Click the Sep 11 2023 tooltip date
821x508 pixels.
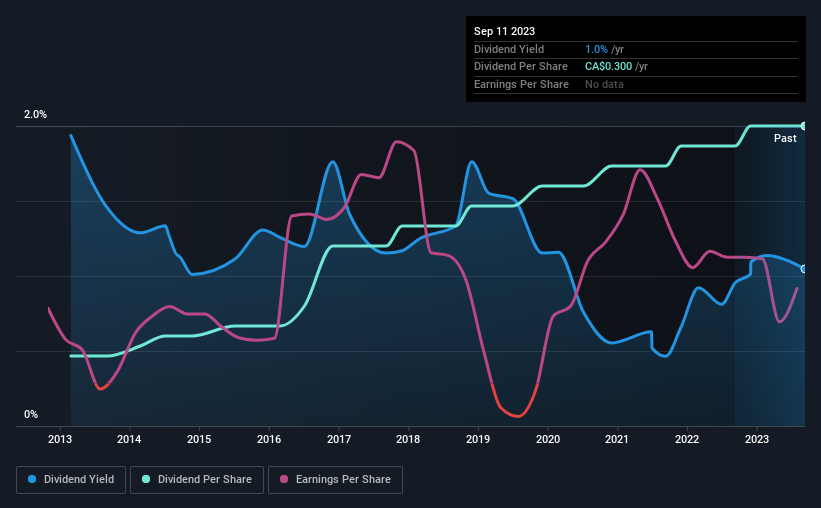[504, 31]
